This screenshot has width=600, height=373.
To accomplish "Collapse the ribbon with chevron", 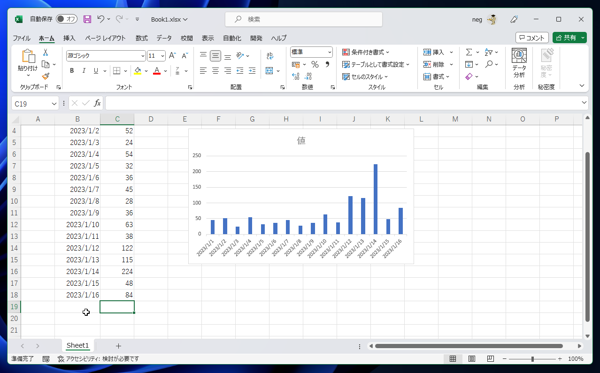I will [582, 86].
